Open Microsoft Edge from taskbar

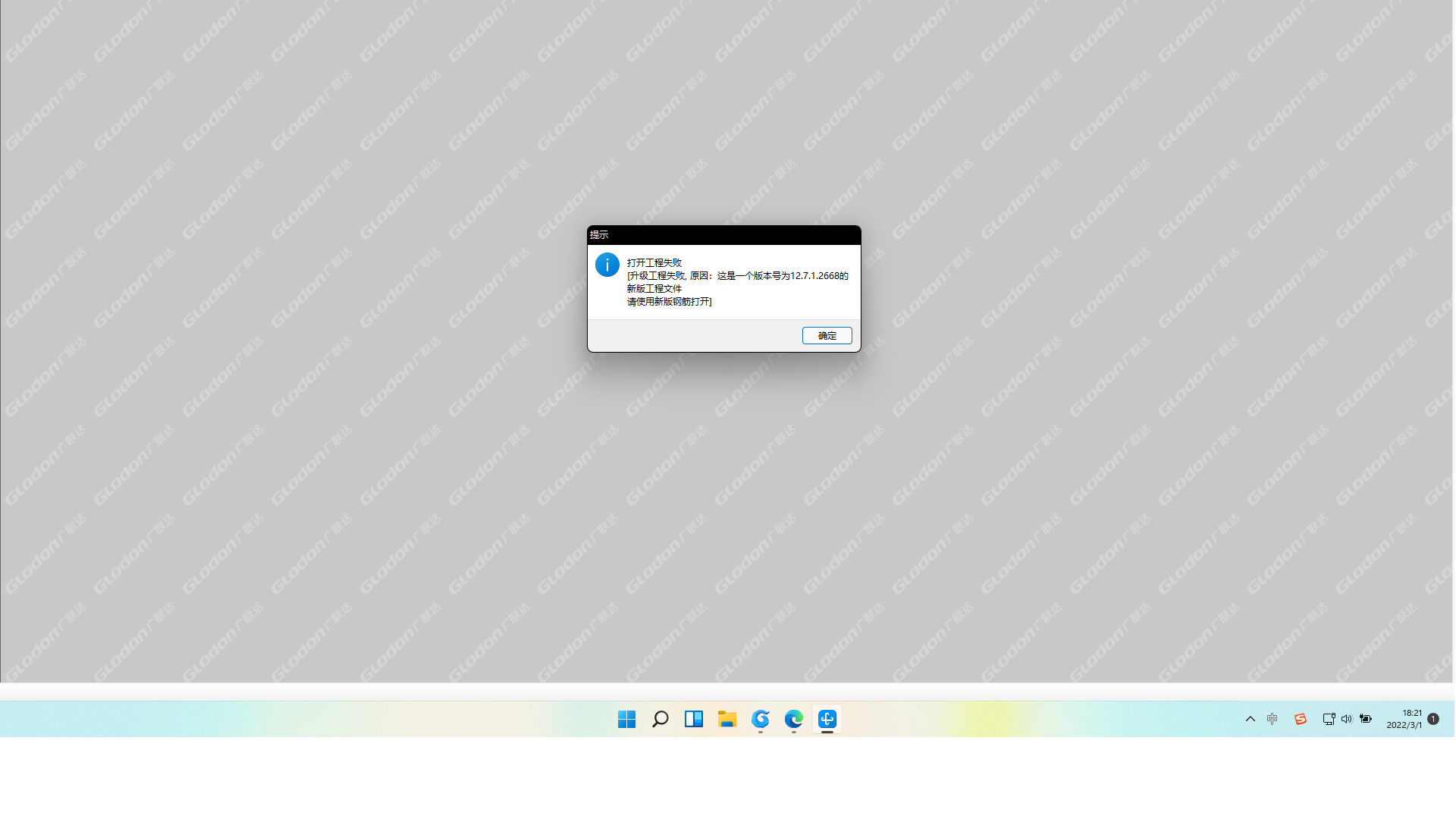(x=794, y=719)
